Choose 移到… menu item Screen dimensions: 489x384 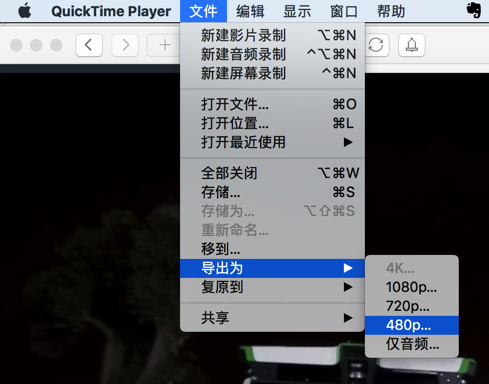pyautogui.click(x=272, y=249)
